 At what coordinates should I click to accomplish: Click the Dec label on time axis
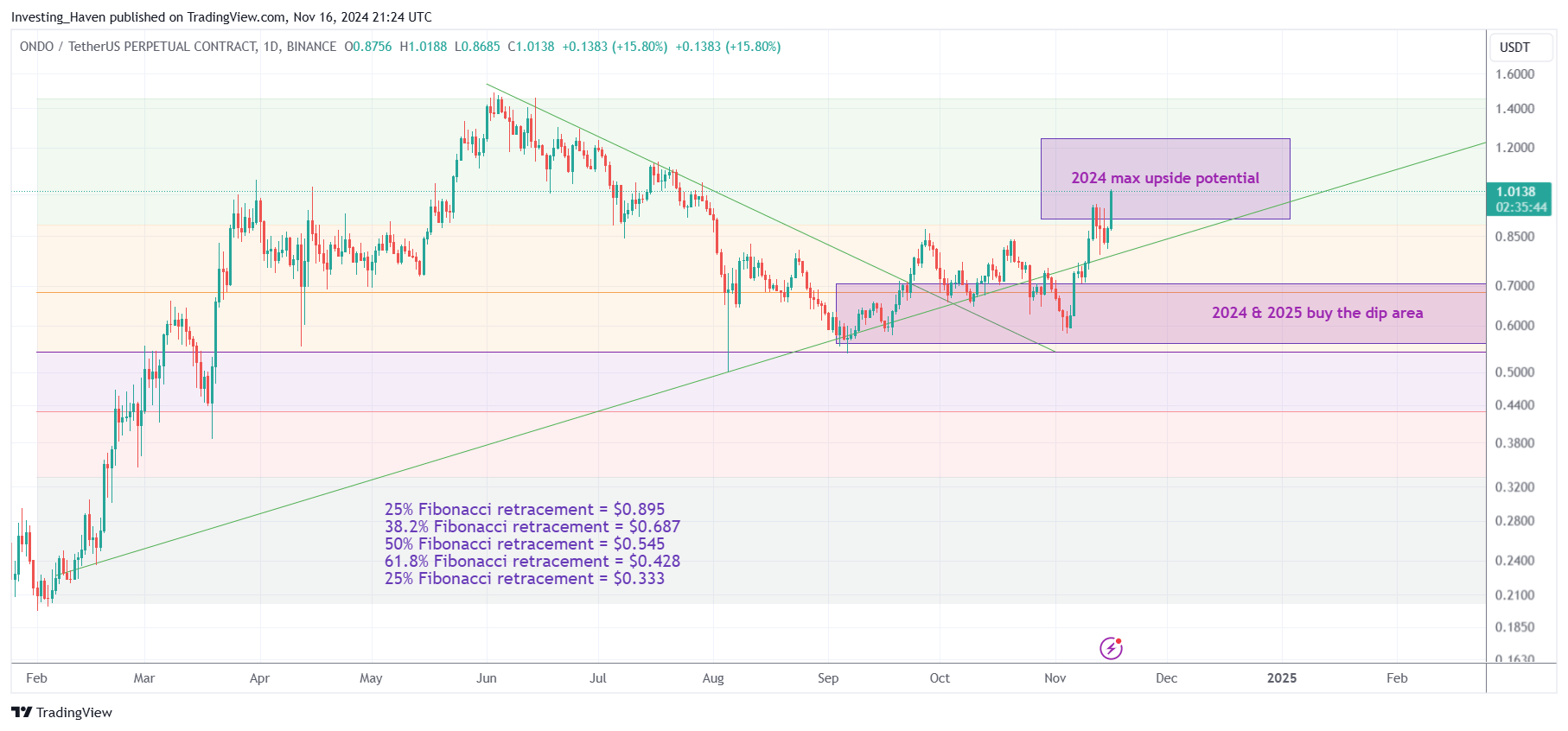coord(1167,678)
